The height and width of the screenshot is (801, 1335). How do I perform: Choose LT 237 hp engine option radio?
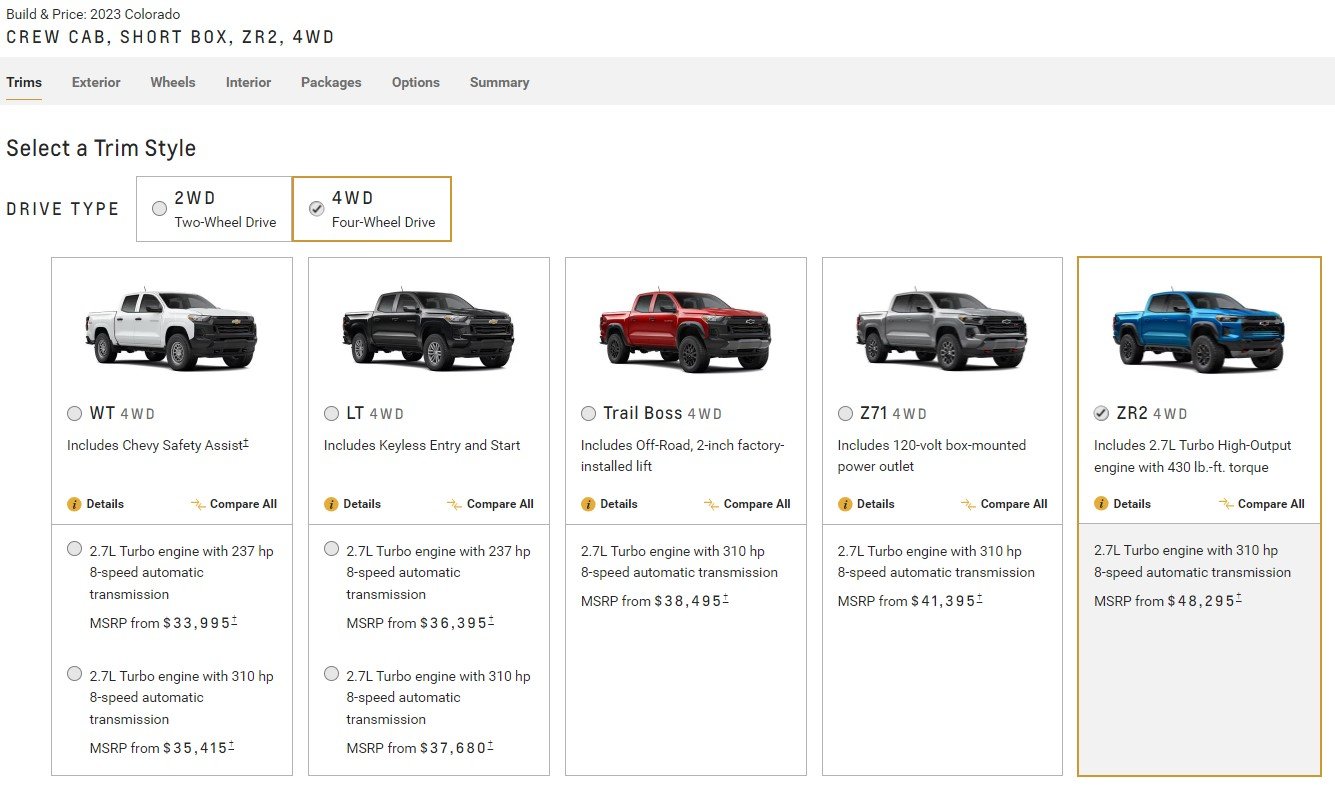coord(331,548)
